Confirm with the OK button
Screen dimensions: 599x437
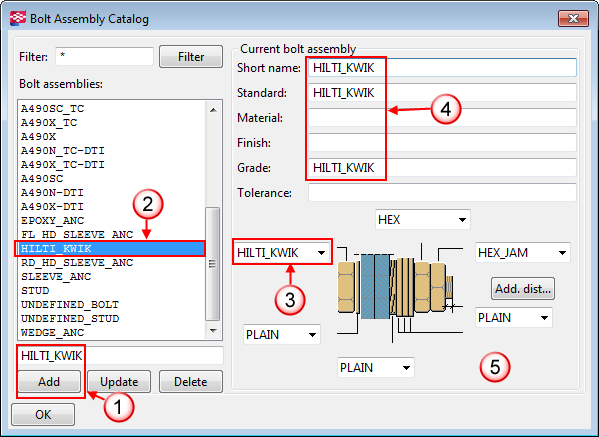tap(43, 414)
